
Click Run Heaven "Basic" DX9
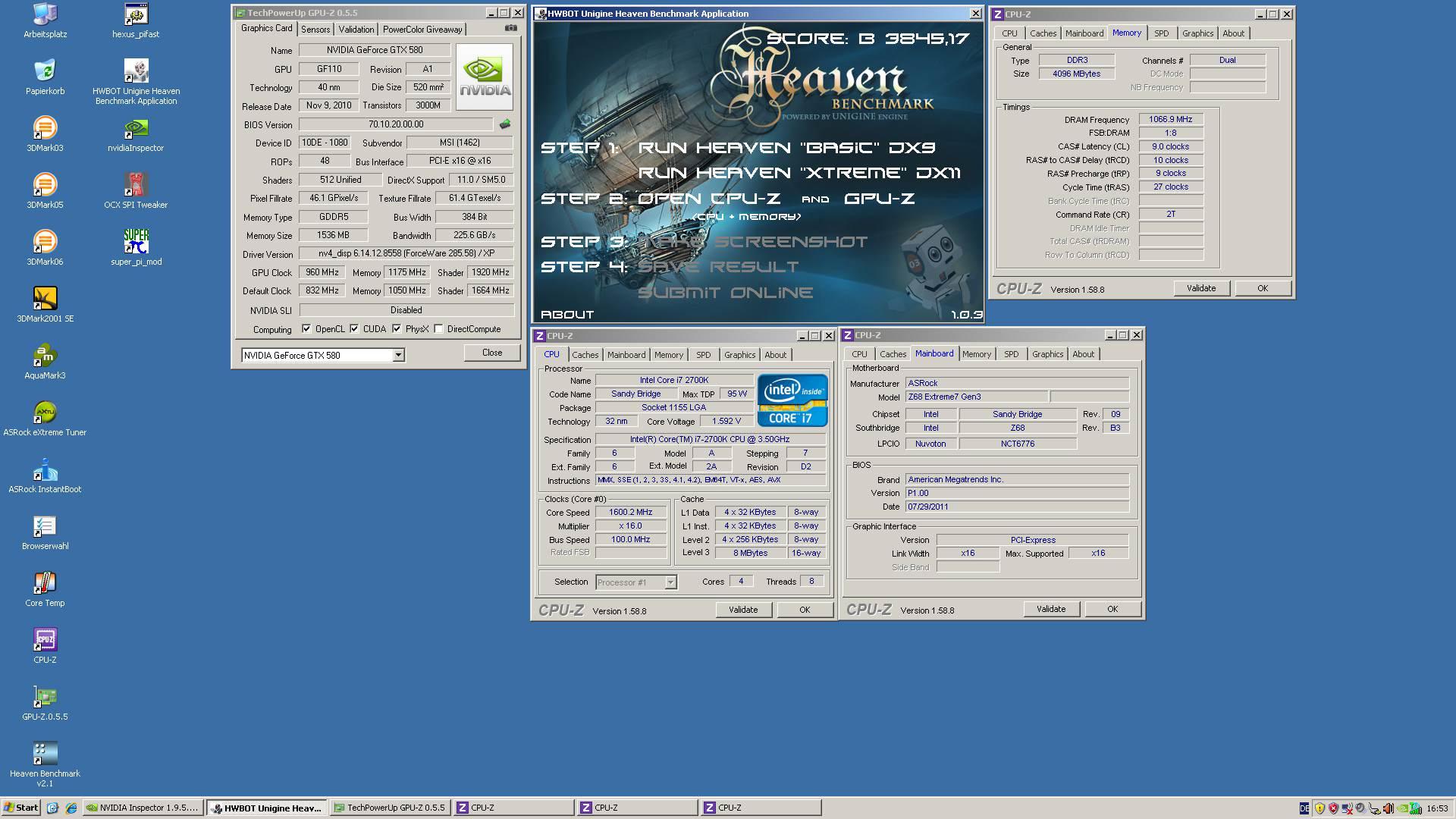click(x=786, y=148)
